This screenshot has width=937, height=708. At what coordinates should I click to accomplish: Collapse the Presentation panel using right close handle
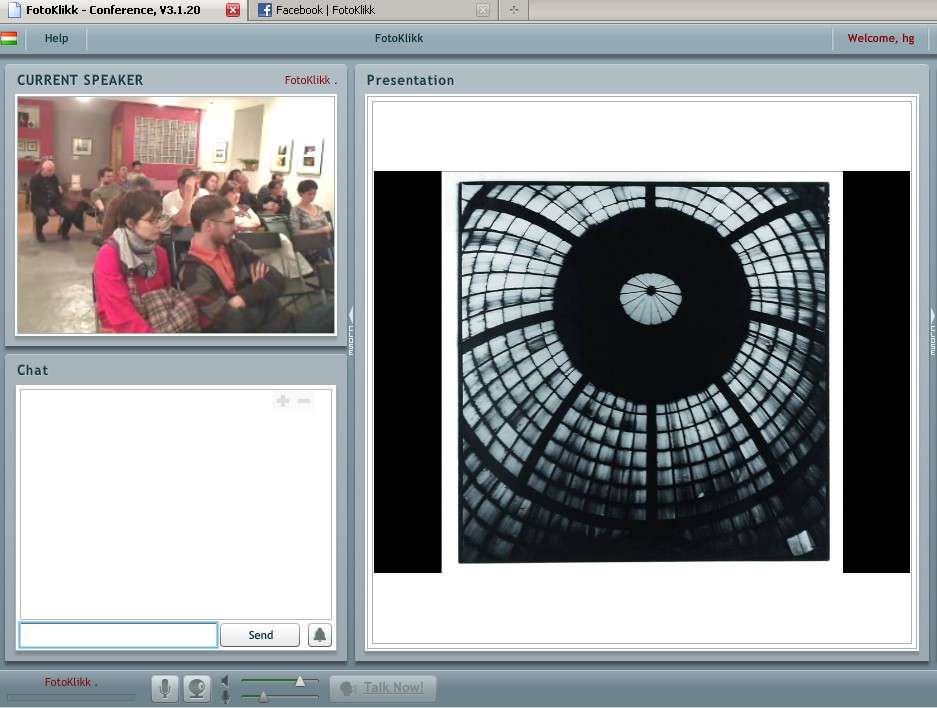click(933, 332)
